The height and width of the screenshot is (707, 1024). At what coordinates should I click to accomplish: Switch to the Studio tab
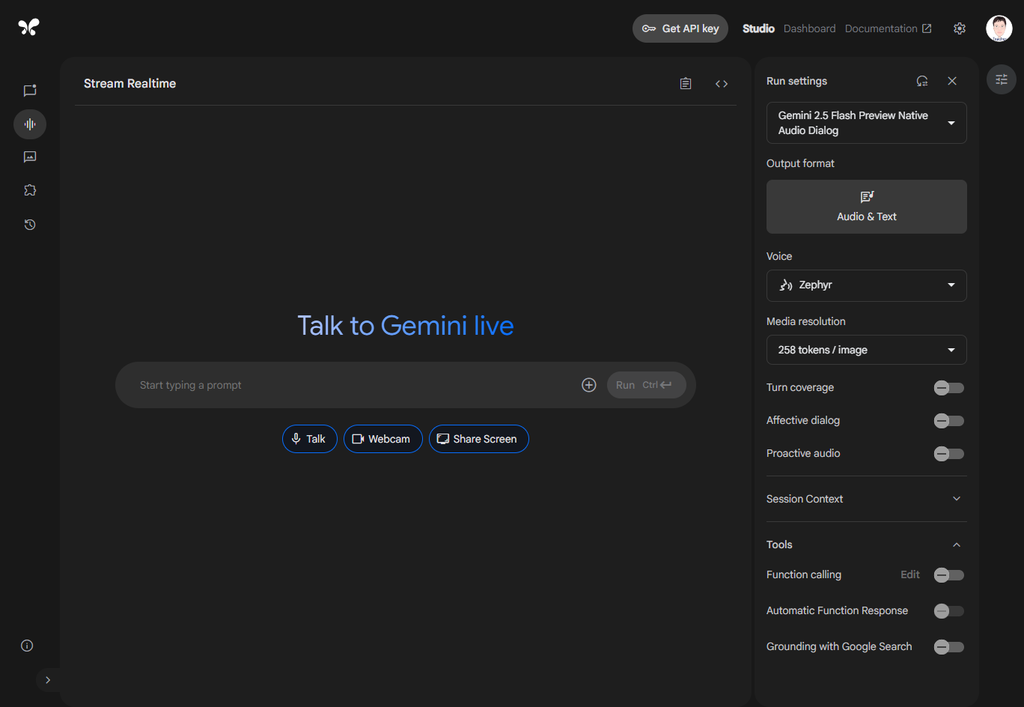click(x=758, y=29)
